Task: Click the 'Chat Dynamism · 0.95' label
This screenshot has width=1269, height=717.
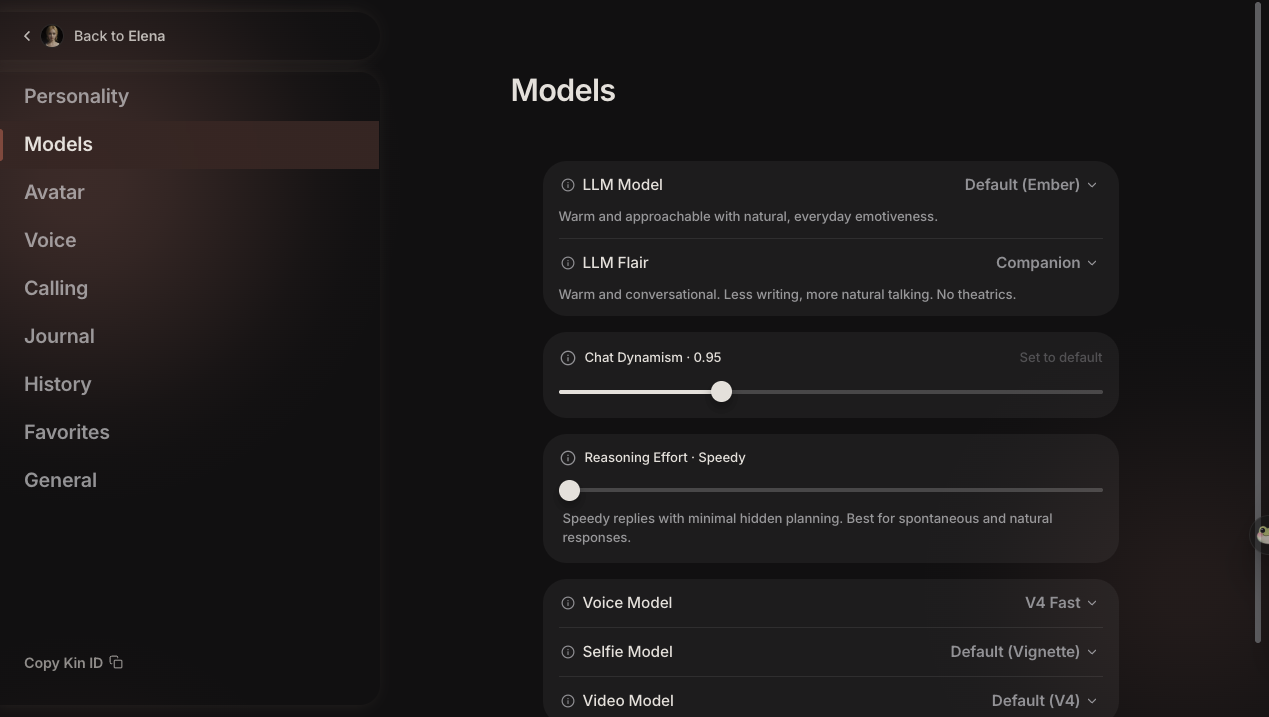Action: (652, 357)
